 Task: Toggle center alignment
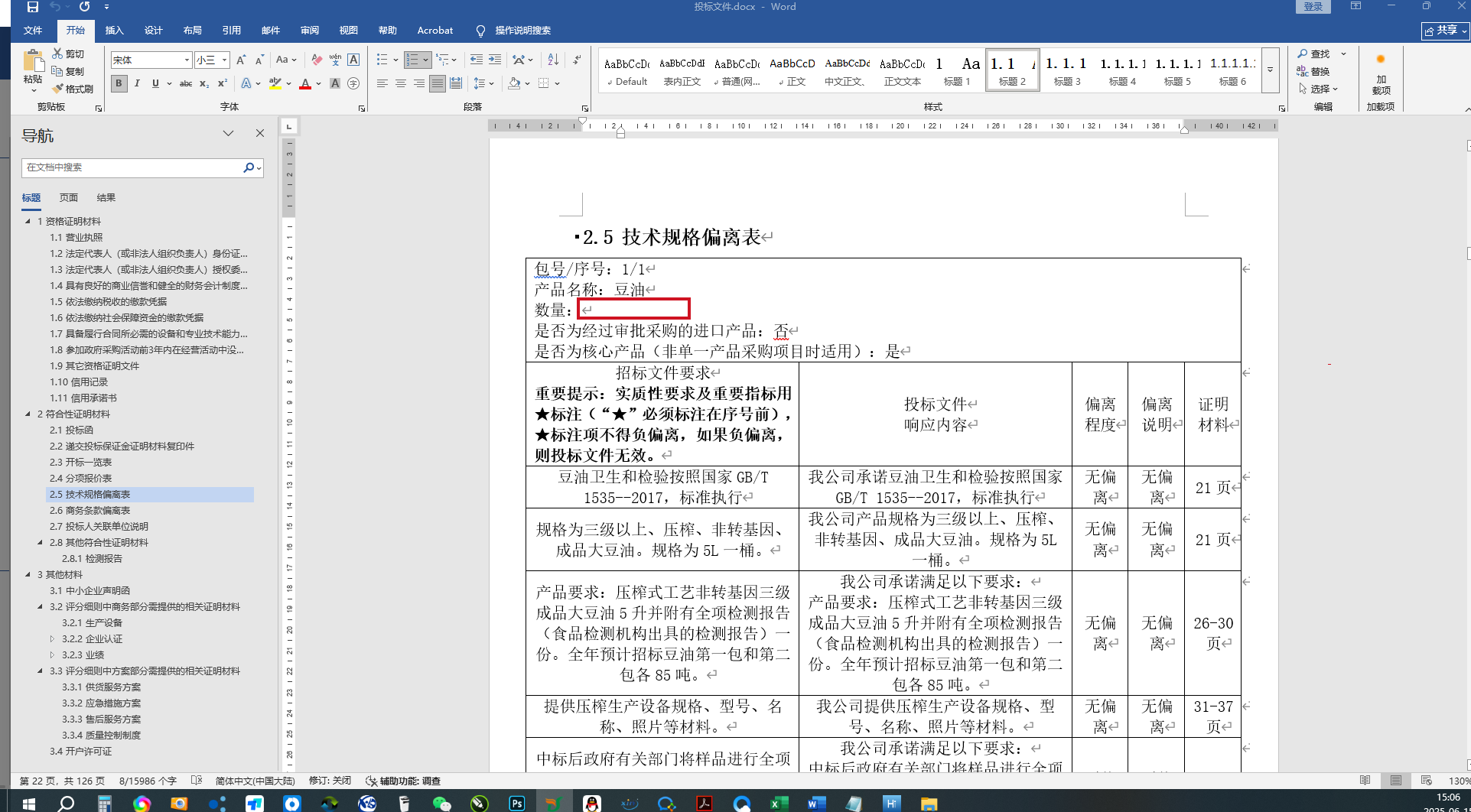click(400, 83)
